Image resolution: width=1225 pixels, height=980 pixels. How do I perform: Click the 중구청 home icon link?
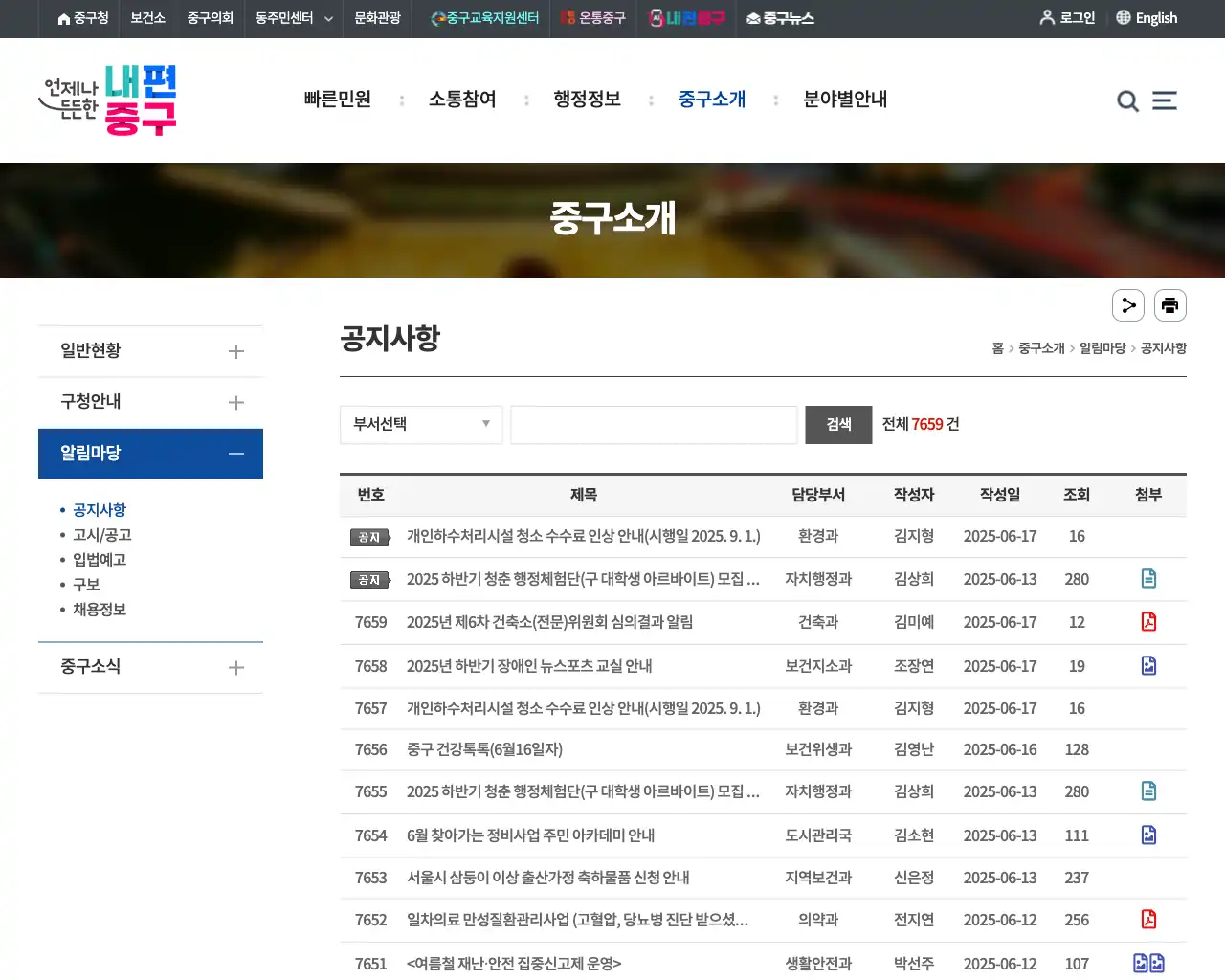click(x=83, y=18)
